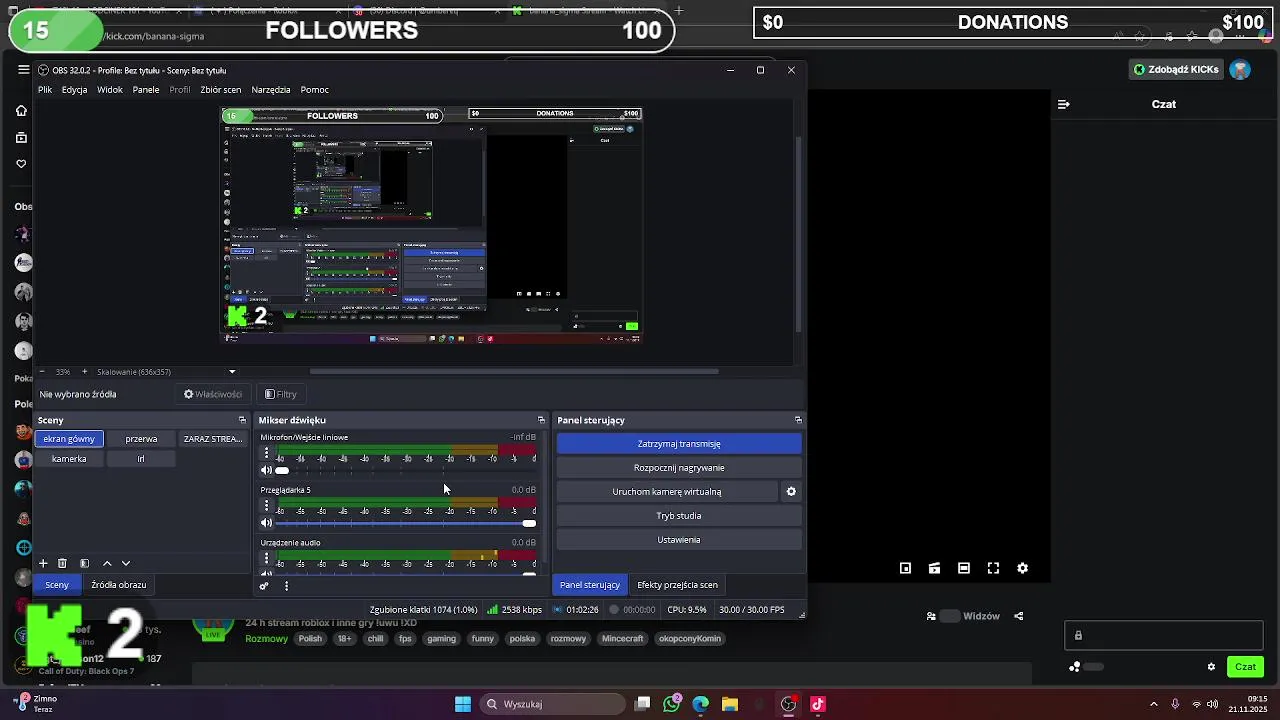Open Ustawienia in control panel
1280x720 pixels.
[x=679, y=540]
